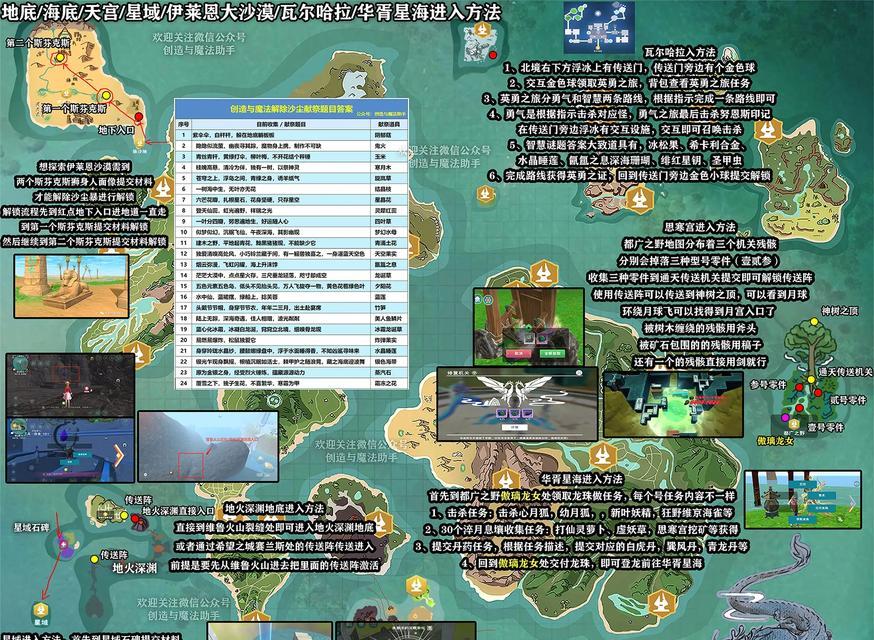Click the red dot beside the small northern island
Screen dimensions: 874x640
click(493, 55)
